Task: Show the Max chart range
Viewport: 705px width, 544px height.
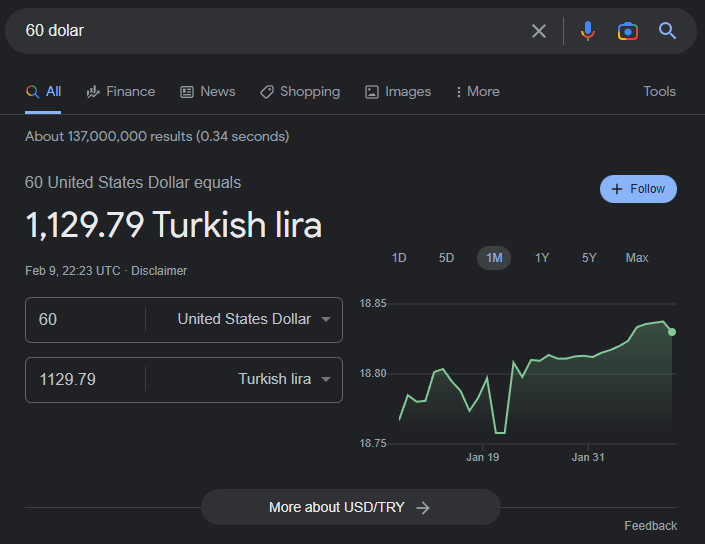Action: 637,258
